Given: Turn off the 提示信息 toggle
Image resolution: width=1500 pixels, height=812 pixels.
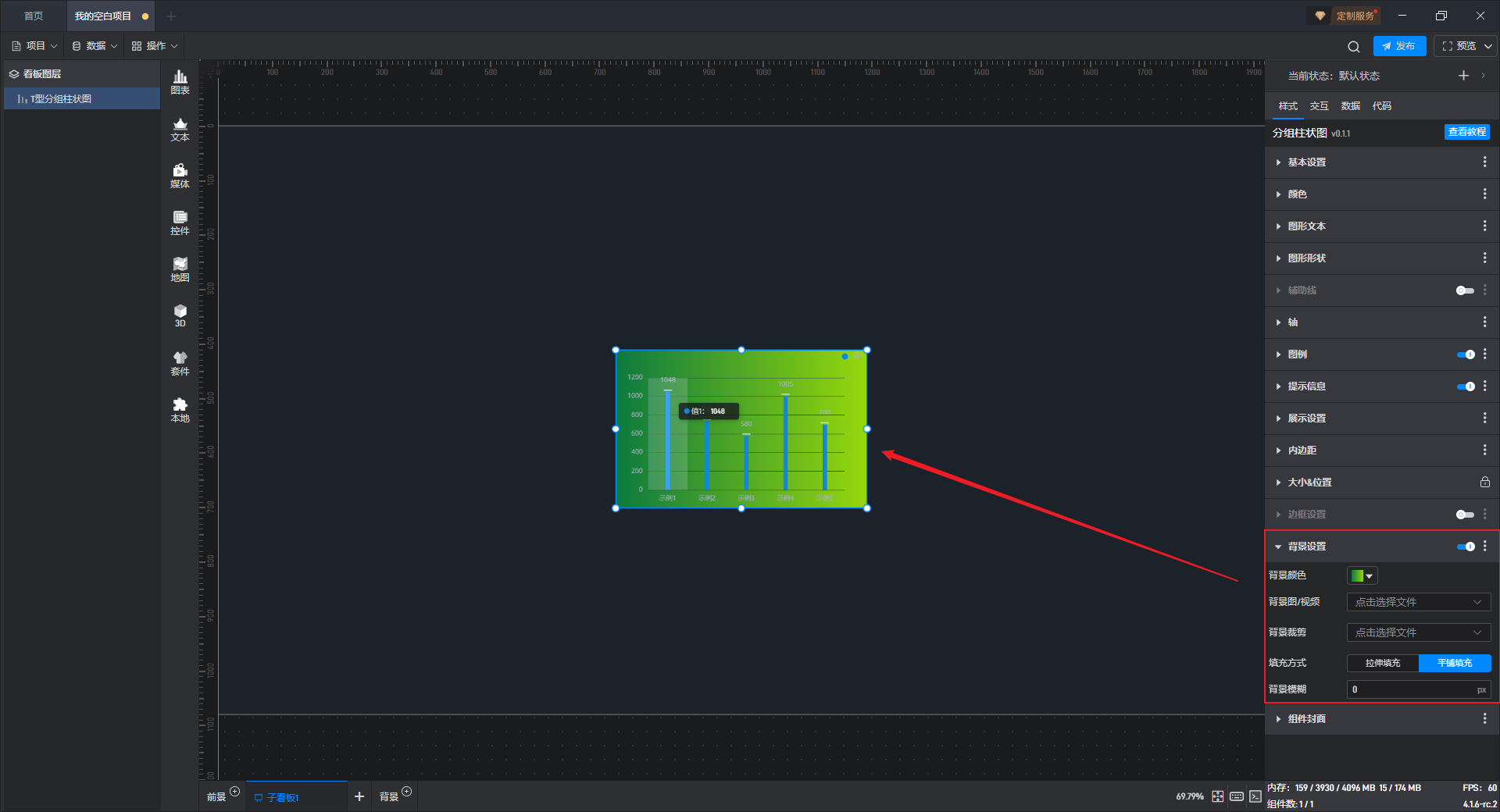Looking at the screenshot, I should (x=1466, y=386).
